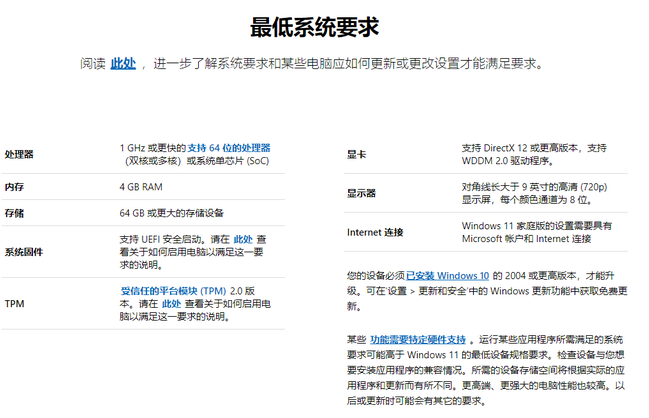Image resolution: width=649 pixels, height=418 pixels.
Task: Select the Internet 连接 row label
Action: coord(375,232)
